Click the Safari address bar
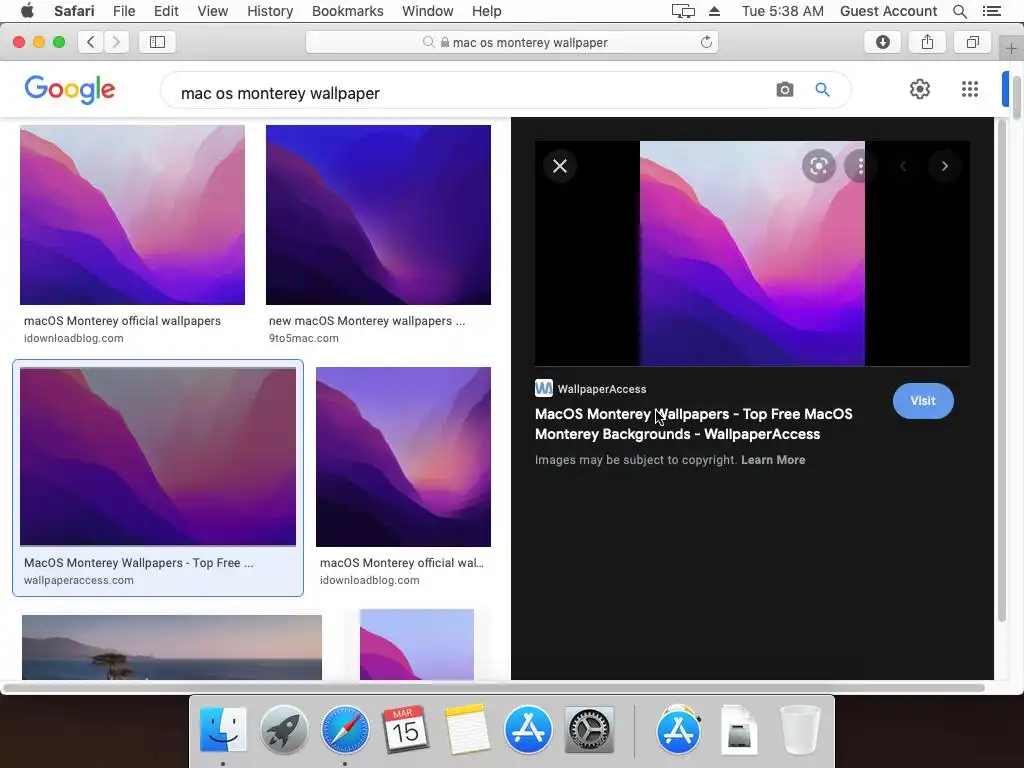The height and width of the screenshot is (768, 1024). [512, 42]
